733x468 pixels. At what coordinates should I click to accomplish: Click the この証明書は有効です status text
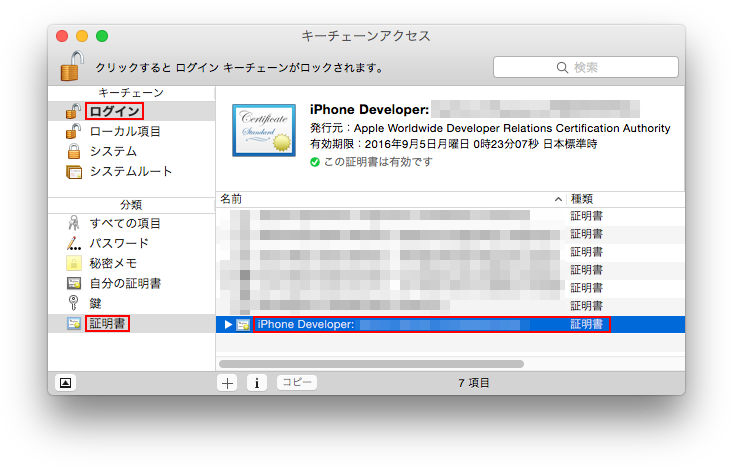point(378,162)
